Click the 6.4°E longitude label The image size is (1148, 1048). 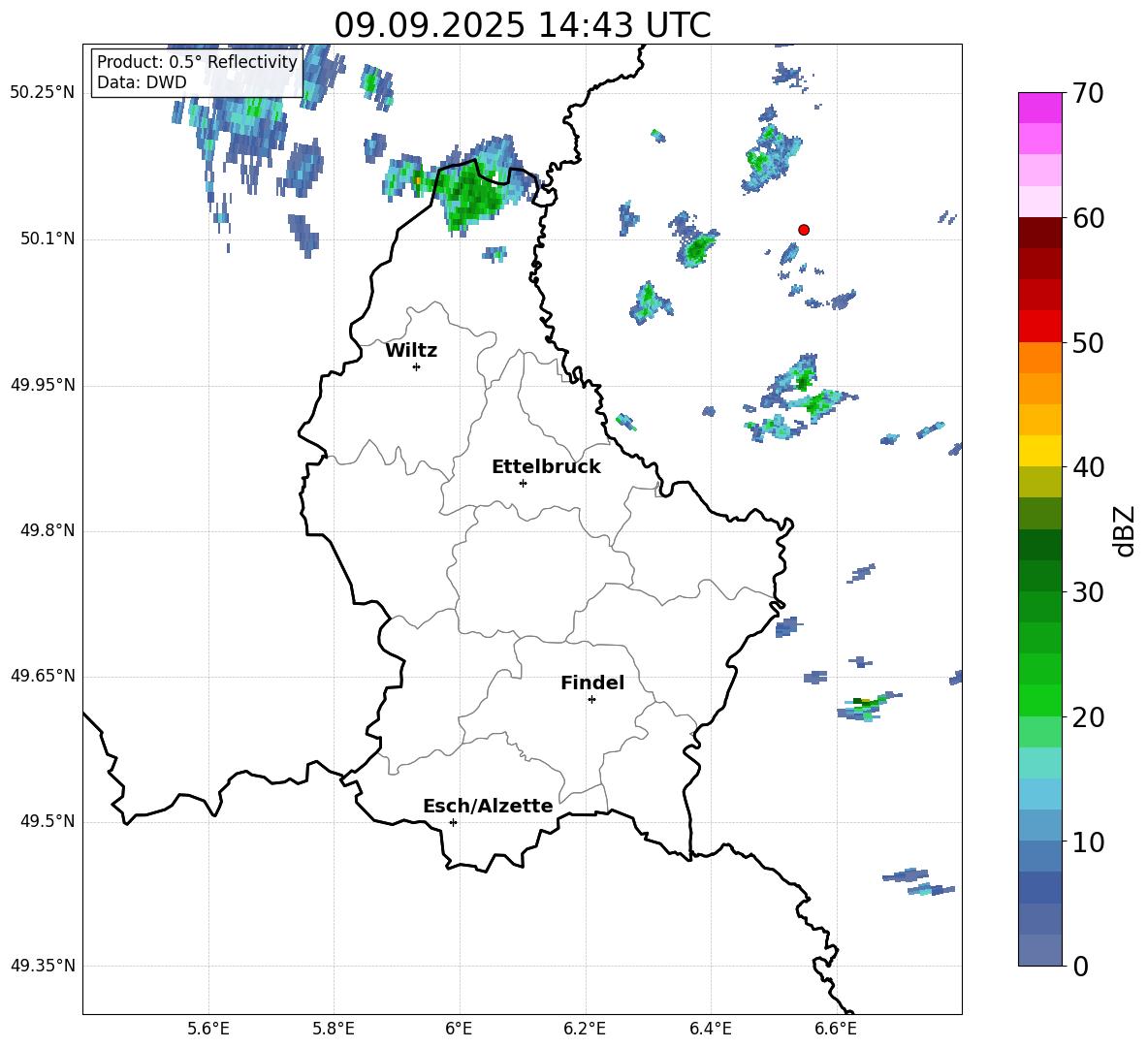[x=710, y=1029]
